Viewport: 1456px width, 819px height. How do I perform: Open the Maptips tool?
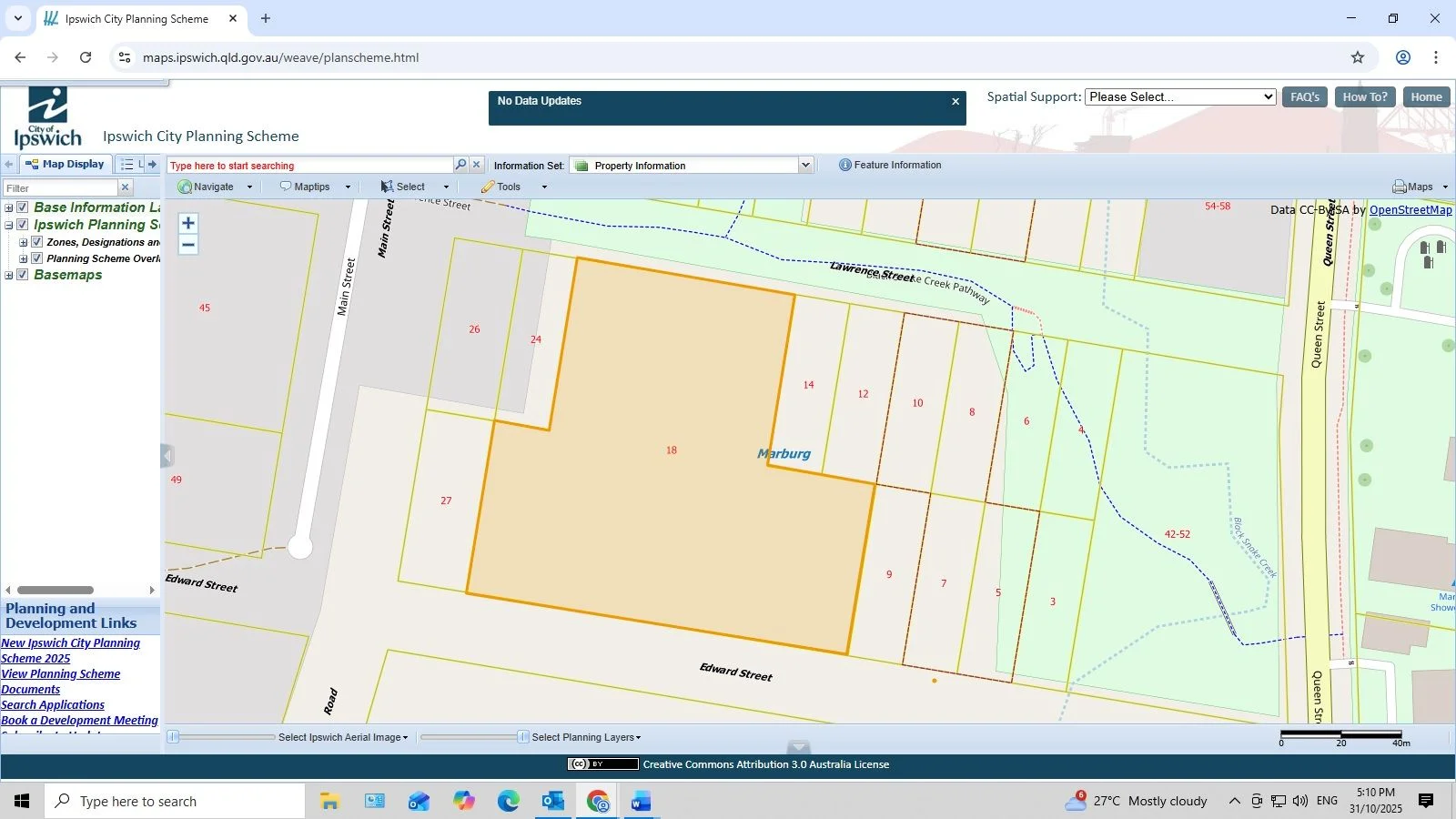coord(287,187)
